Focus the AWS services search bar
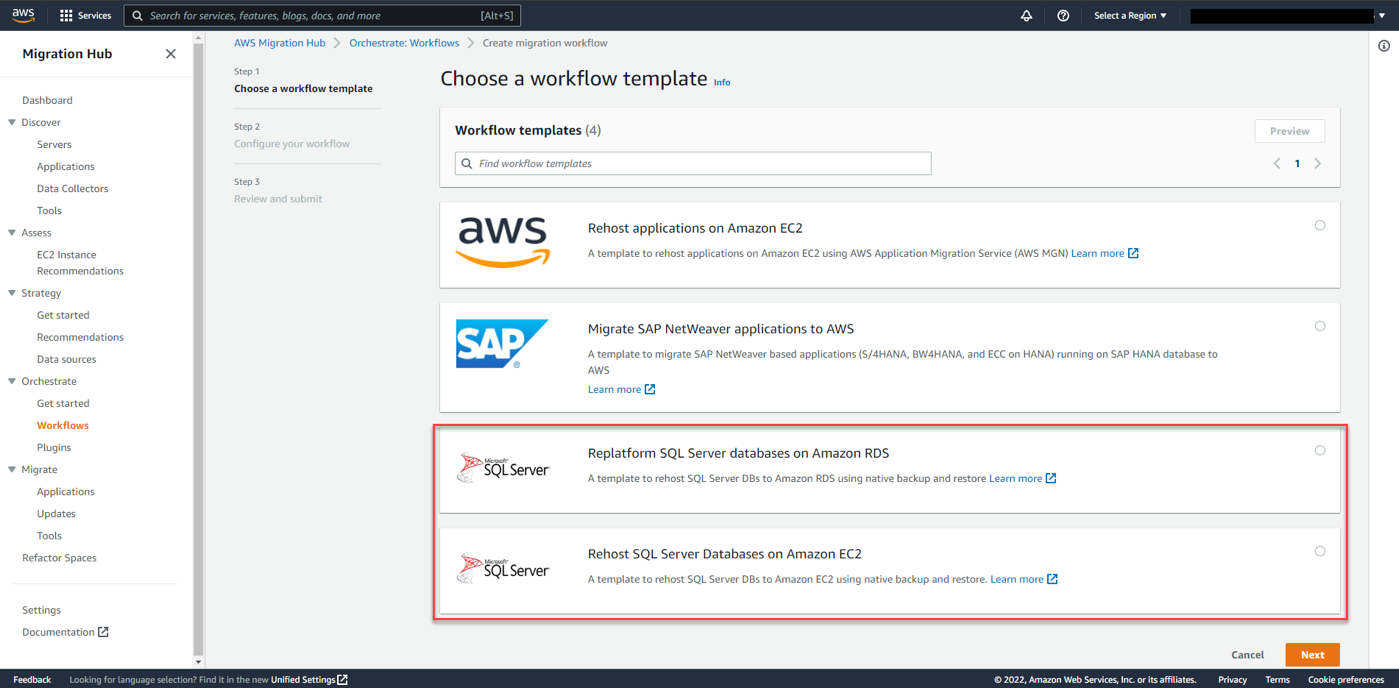Screen dimensions: 1399x688 point(322,16)
